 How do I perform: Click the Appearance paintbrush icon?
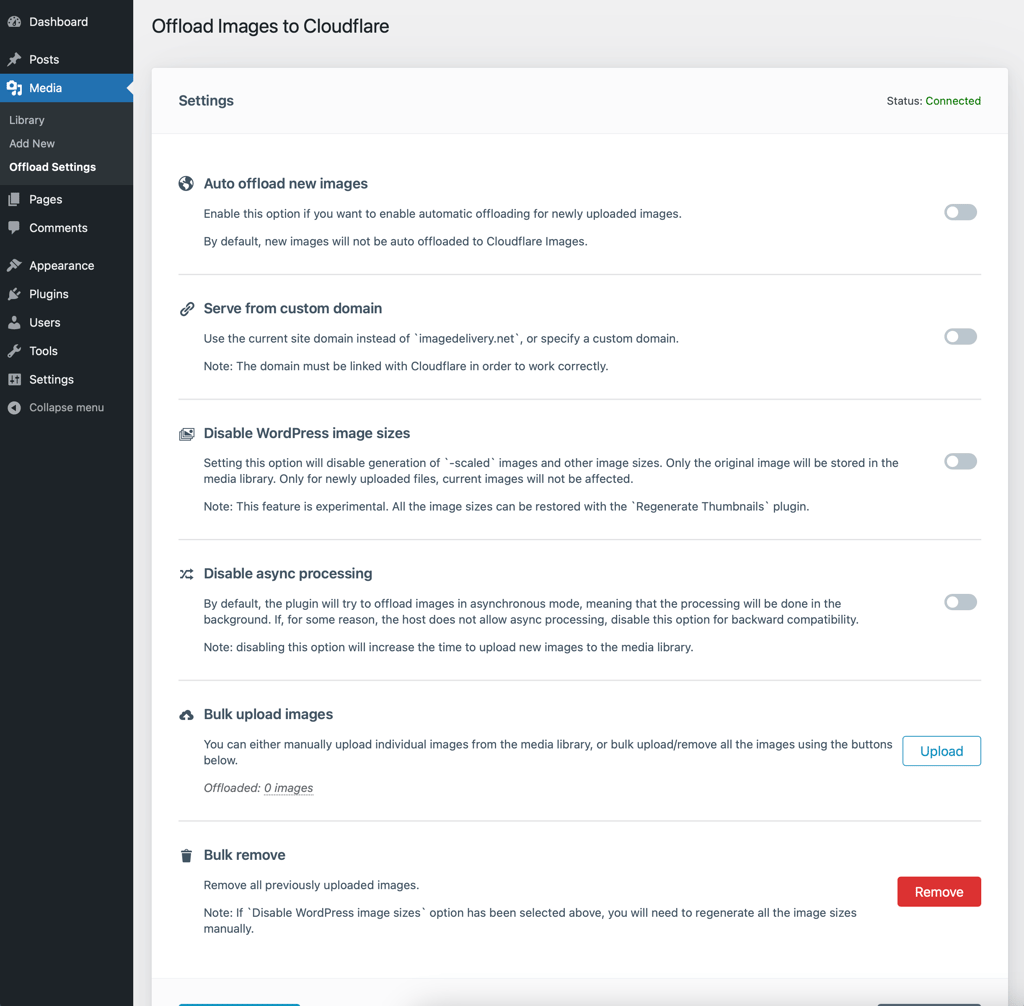point(14,265)
